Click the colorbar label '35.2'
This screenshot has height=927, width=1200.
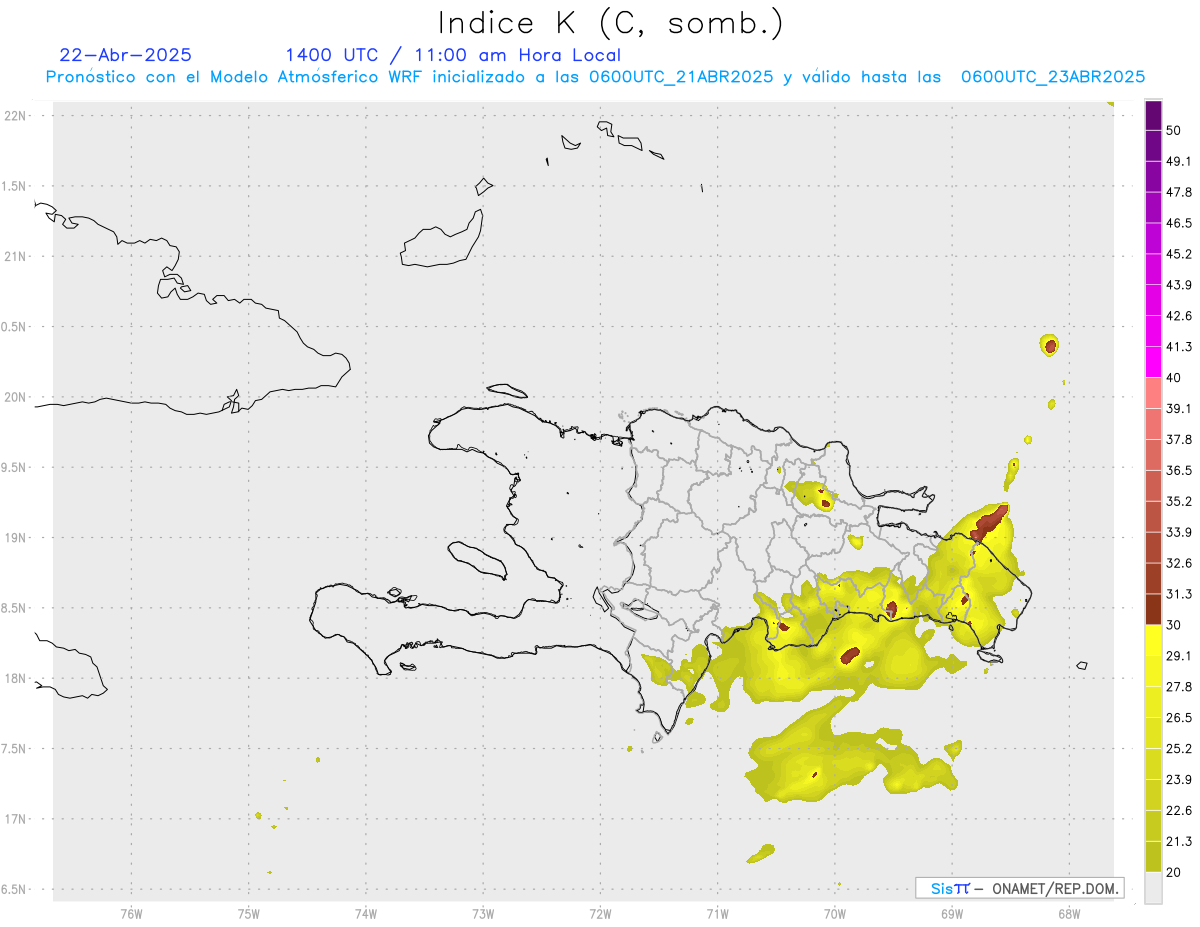click(x=1179, y=501)
